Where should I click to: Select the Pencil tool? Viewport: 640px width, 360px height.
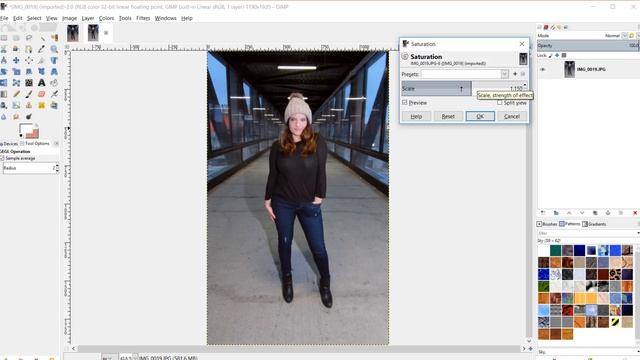coord(16,94)
